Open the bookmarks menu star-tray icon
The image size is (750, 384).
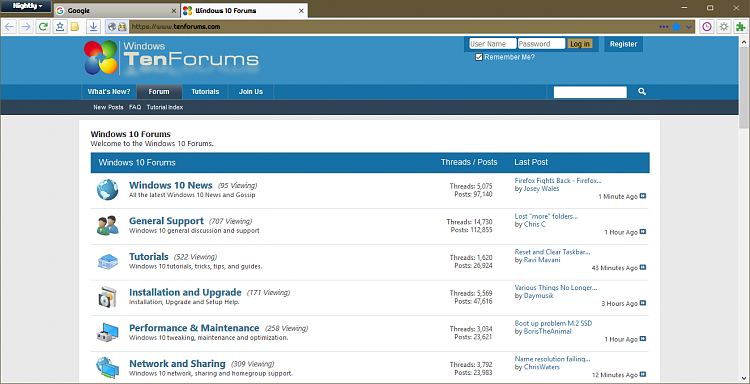tap(60, 27)
